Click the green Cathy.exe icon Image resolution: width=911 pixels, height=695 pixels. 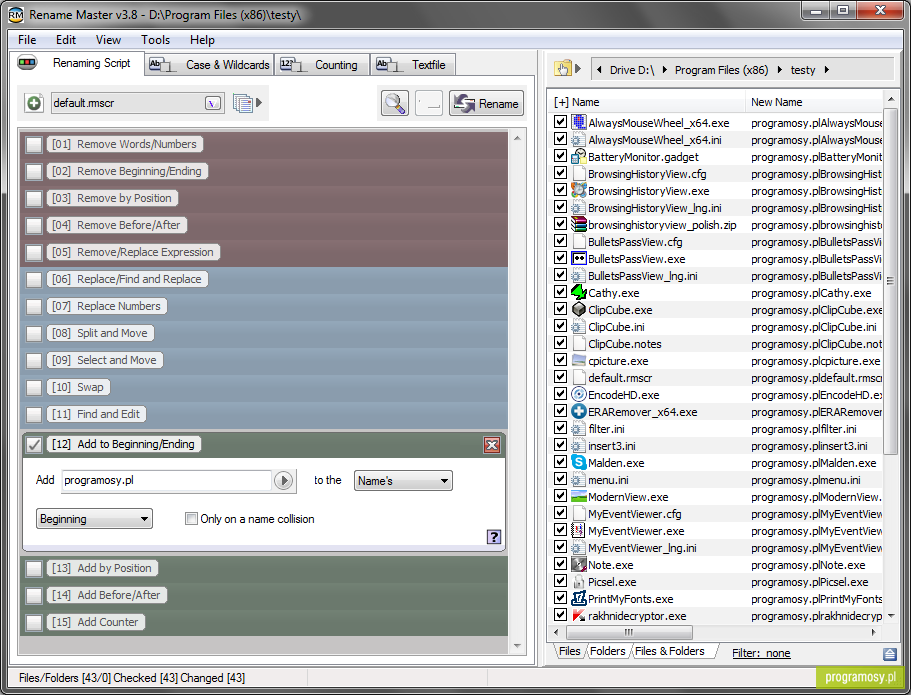tap(579, 292)
